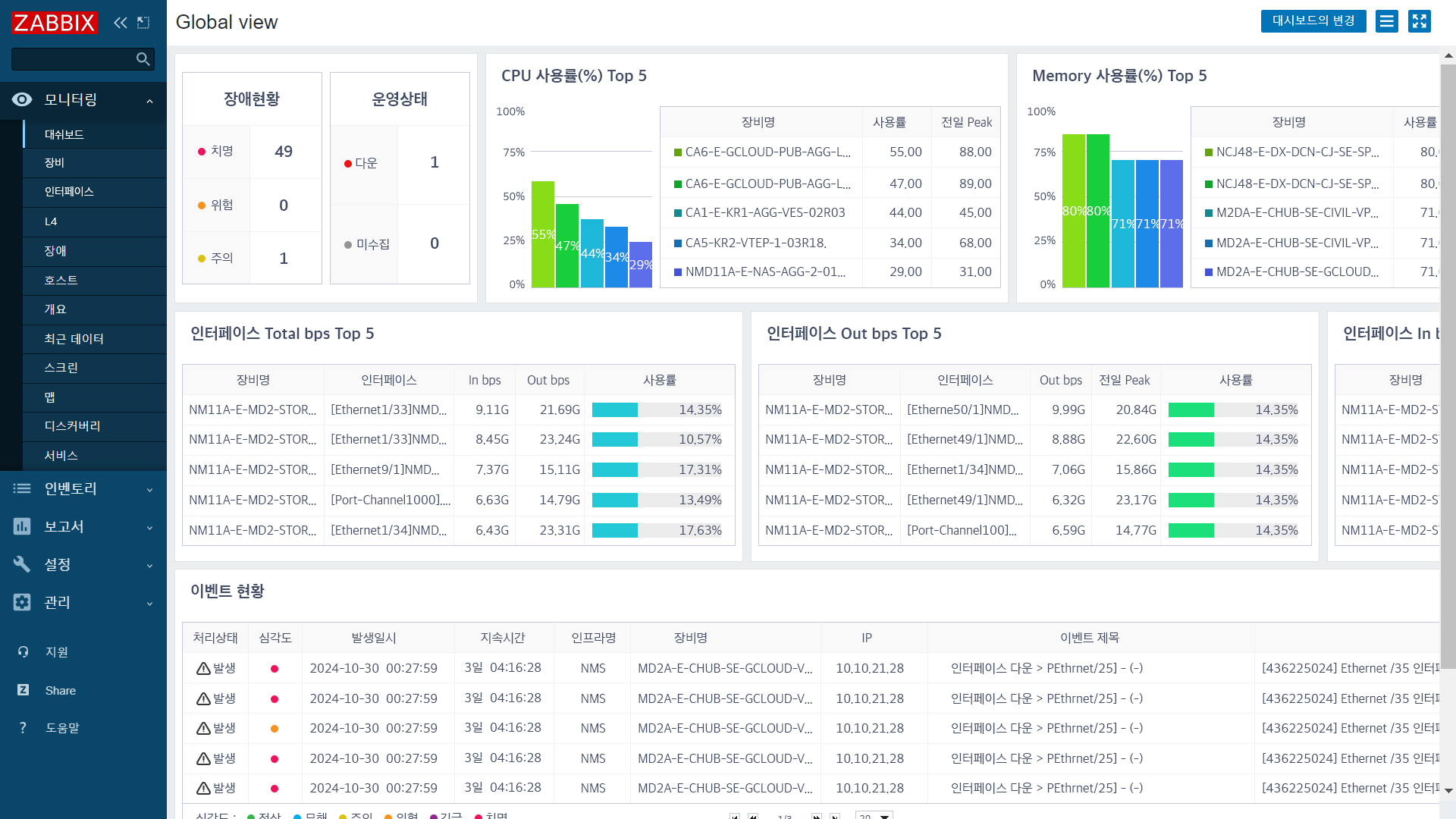Click the 사용률 header in Out bps table

(1236, 380)
